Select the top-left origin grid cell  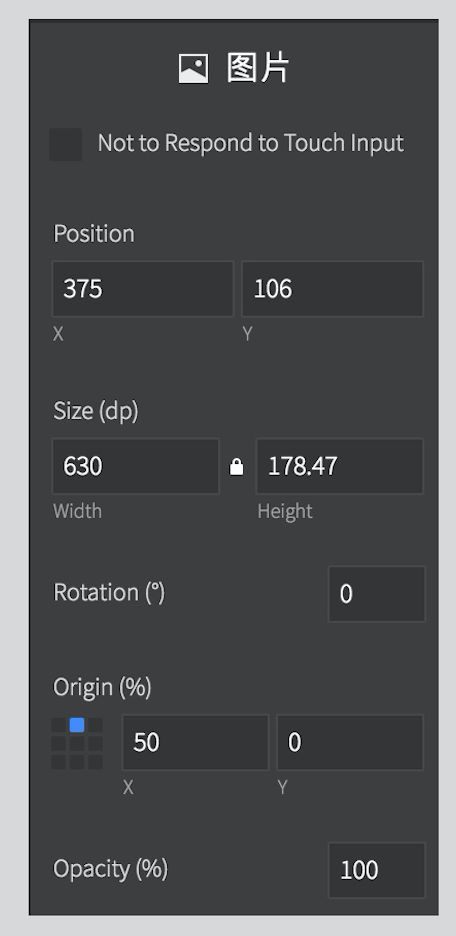pyautogui.click(x=58, y=725)
